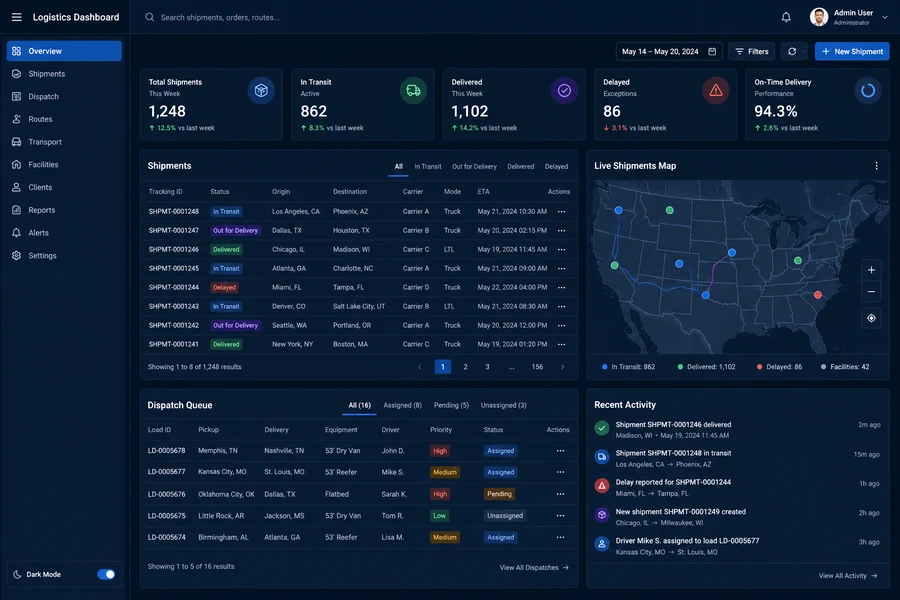This screenshot has width=900, height=600.
Task: Open actions menu for SHPMT-0001244
Action: (561, 288)
